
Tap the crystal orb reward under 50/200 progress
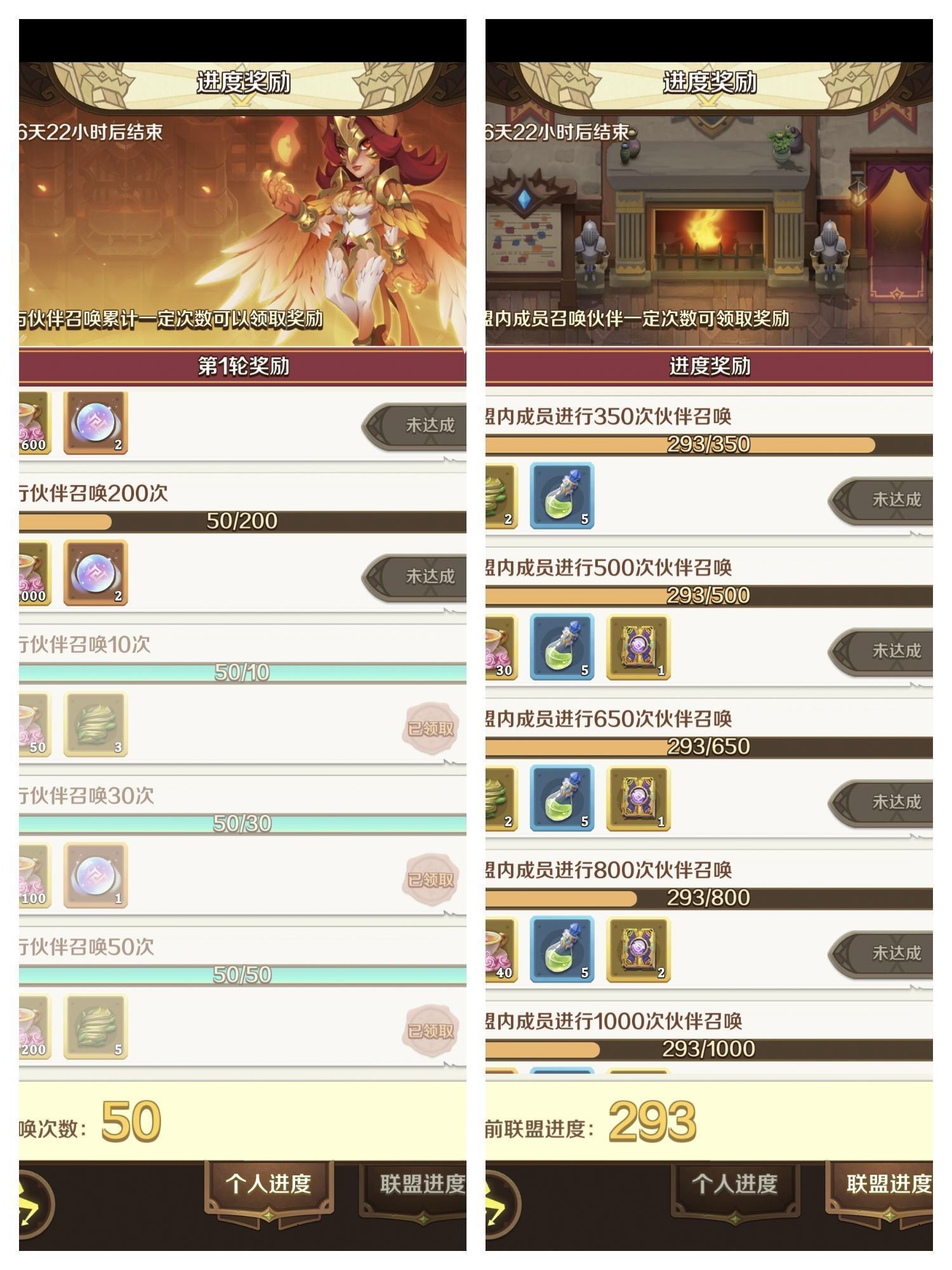coord(95,573)
